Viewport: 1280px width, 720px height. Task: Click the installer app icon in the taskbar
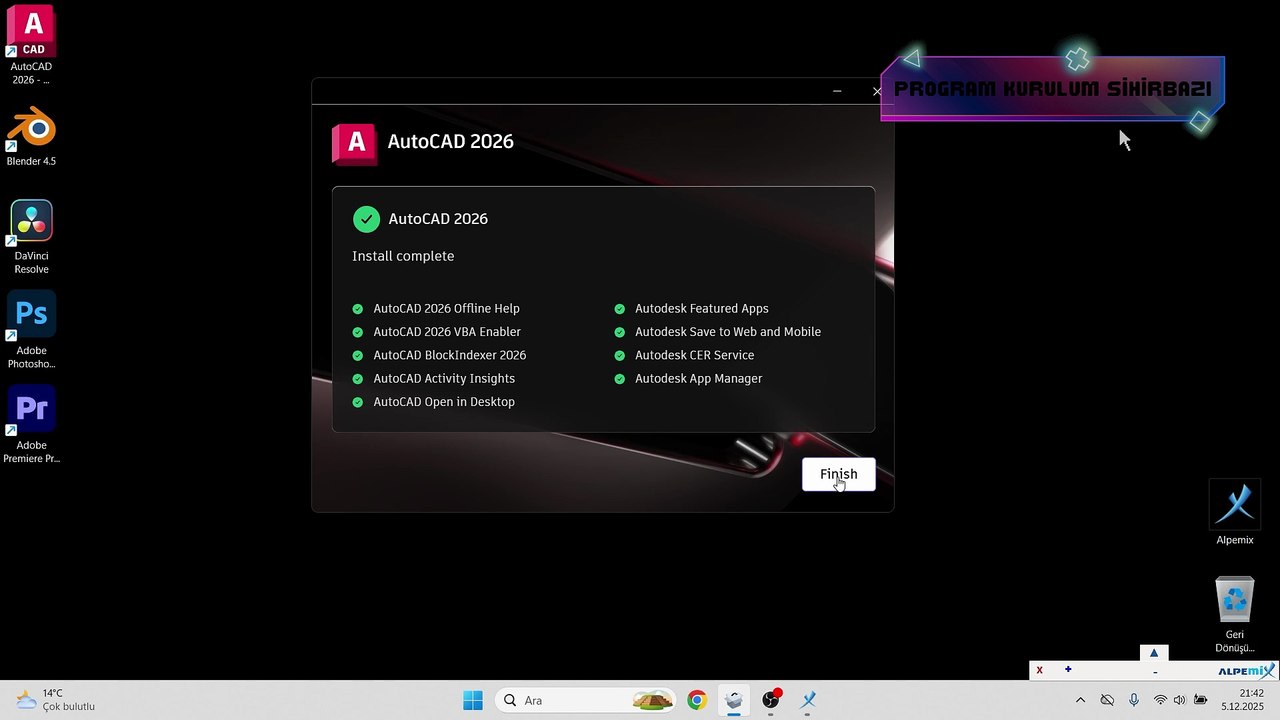pyautogui.click(x=734, y=700)
